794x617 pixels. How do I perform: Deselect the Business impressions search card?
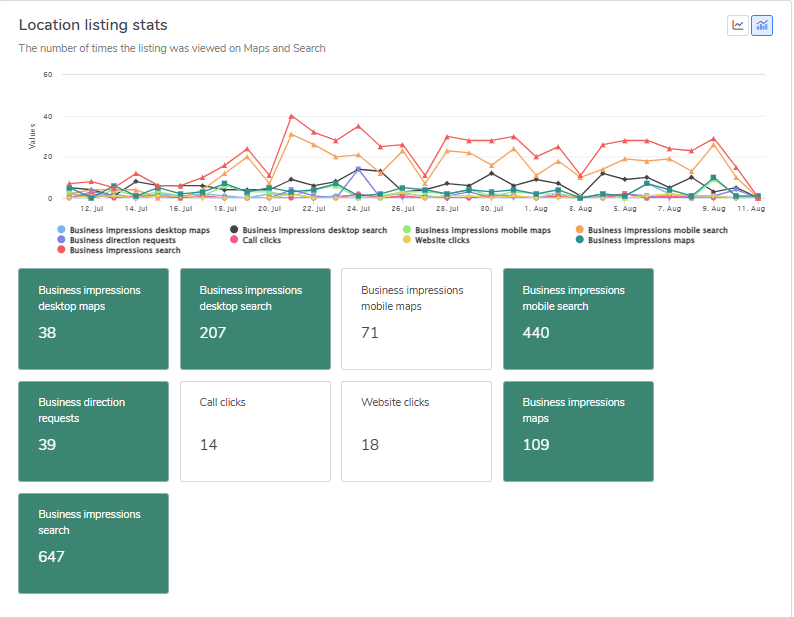[x=93, y=542]
